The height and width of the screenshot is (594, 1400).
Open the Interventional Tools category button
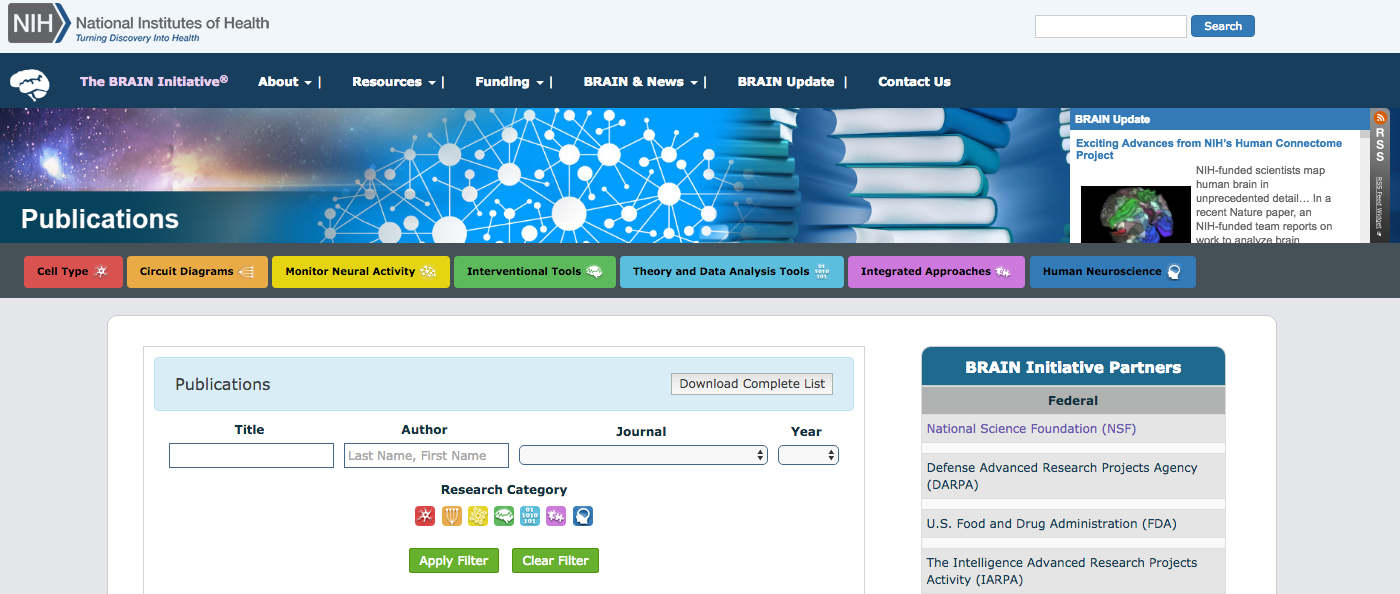click(535, 272)
